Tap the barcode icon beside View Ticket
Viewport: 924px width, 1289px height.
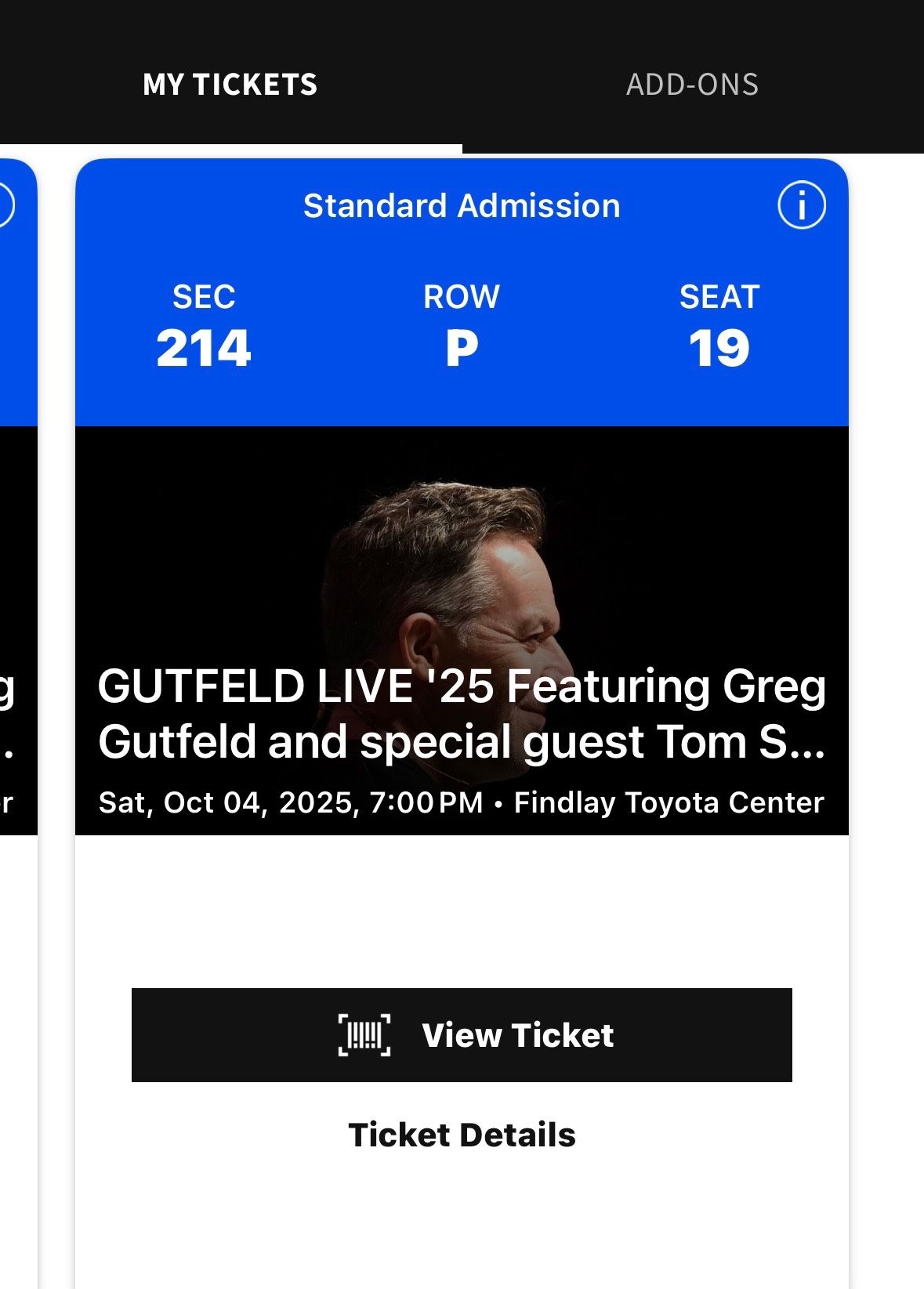[x=364, y=1035]
